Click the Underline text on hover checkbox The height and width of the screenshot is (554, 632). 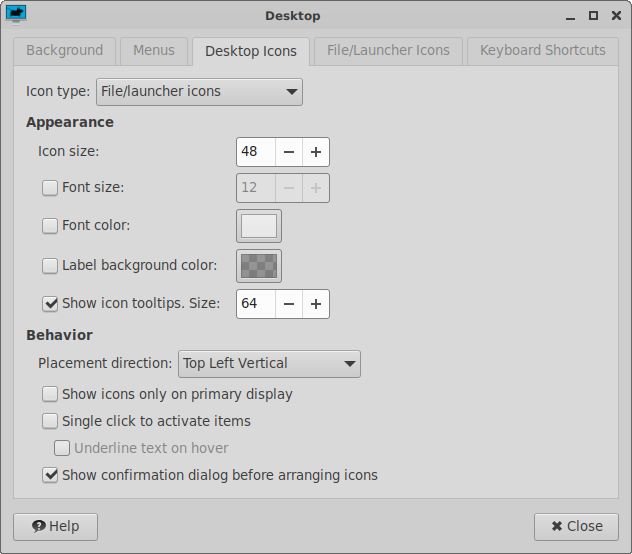[x=62, y=448]
